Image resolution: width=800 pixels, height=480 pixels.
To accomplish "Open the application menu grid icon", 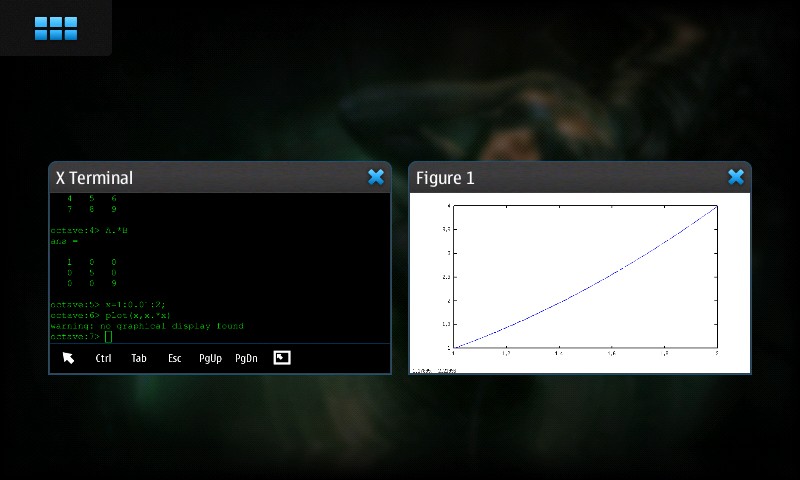I will 55,28.
